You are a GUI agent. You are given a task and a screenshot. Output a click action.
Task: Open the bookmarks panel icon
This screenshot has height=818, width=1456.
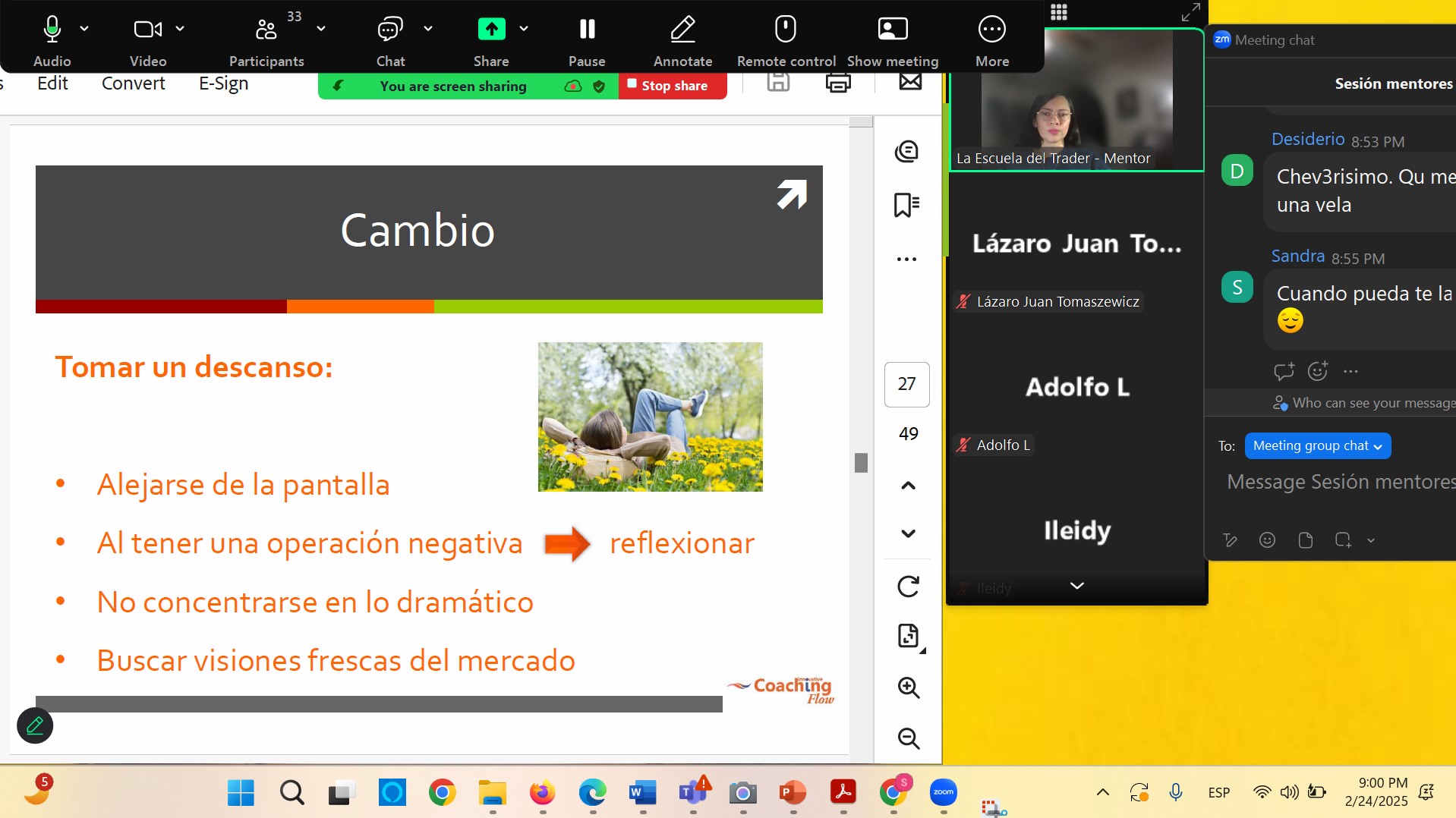tap(906, 205)
